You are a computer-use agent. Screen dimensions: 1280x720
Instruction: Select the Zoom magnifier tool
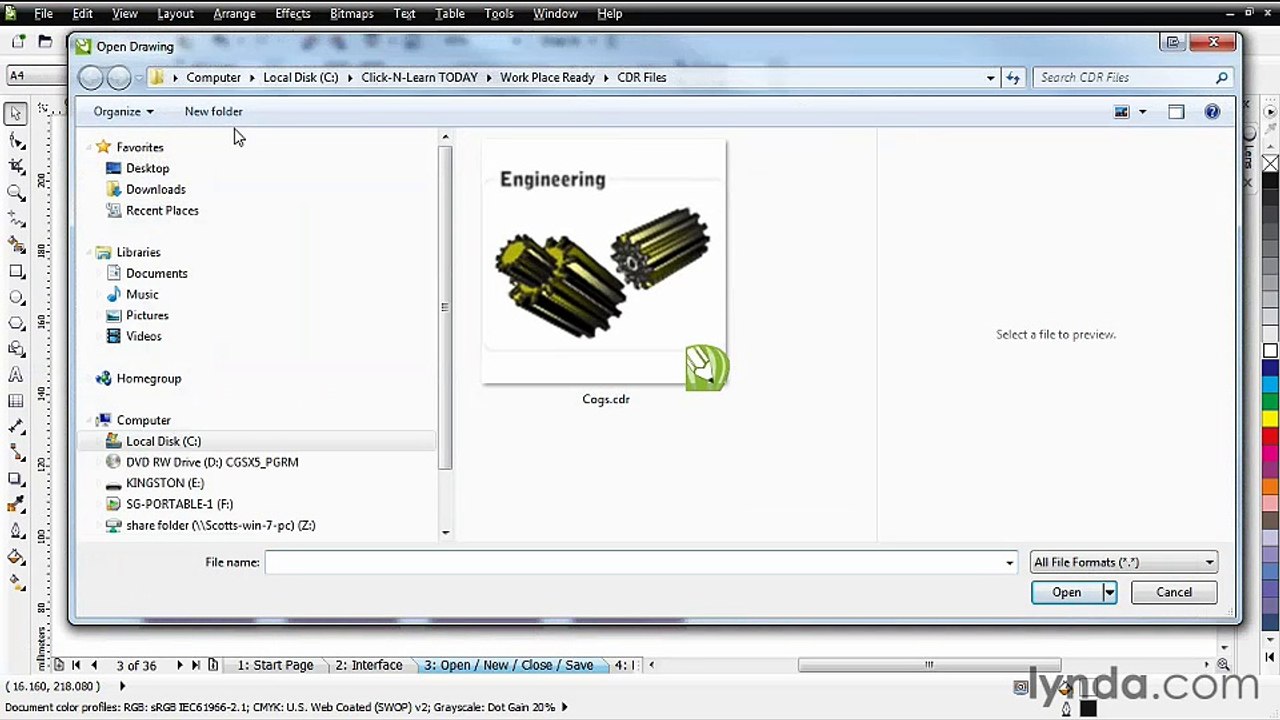coord(16,192)
